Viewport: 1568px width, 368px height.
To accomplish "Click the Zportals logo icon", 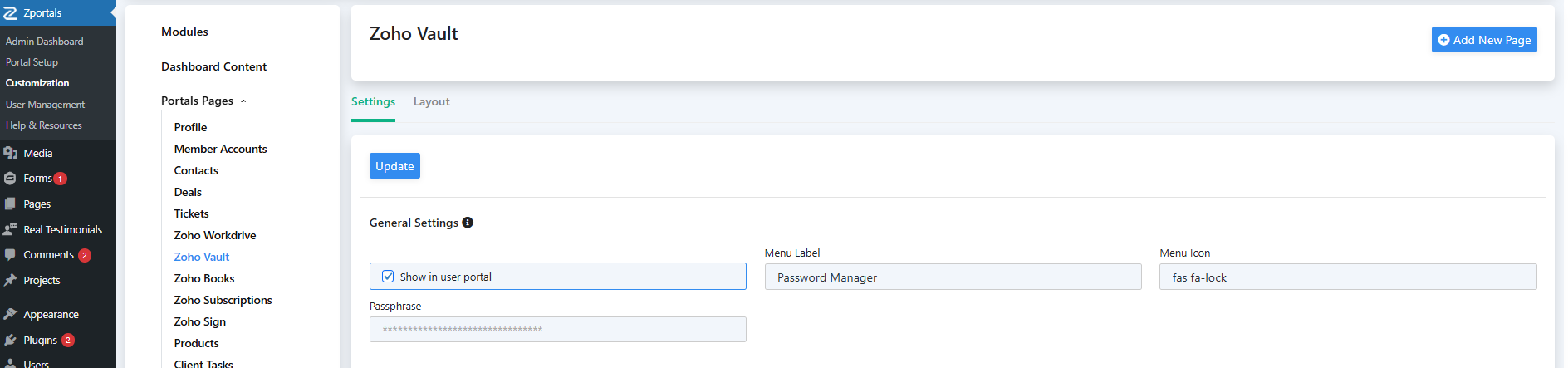I will pyautogui.click(x=10, y=13).
